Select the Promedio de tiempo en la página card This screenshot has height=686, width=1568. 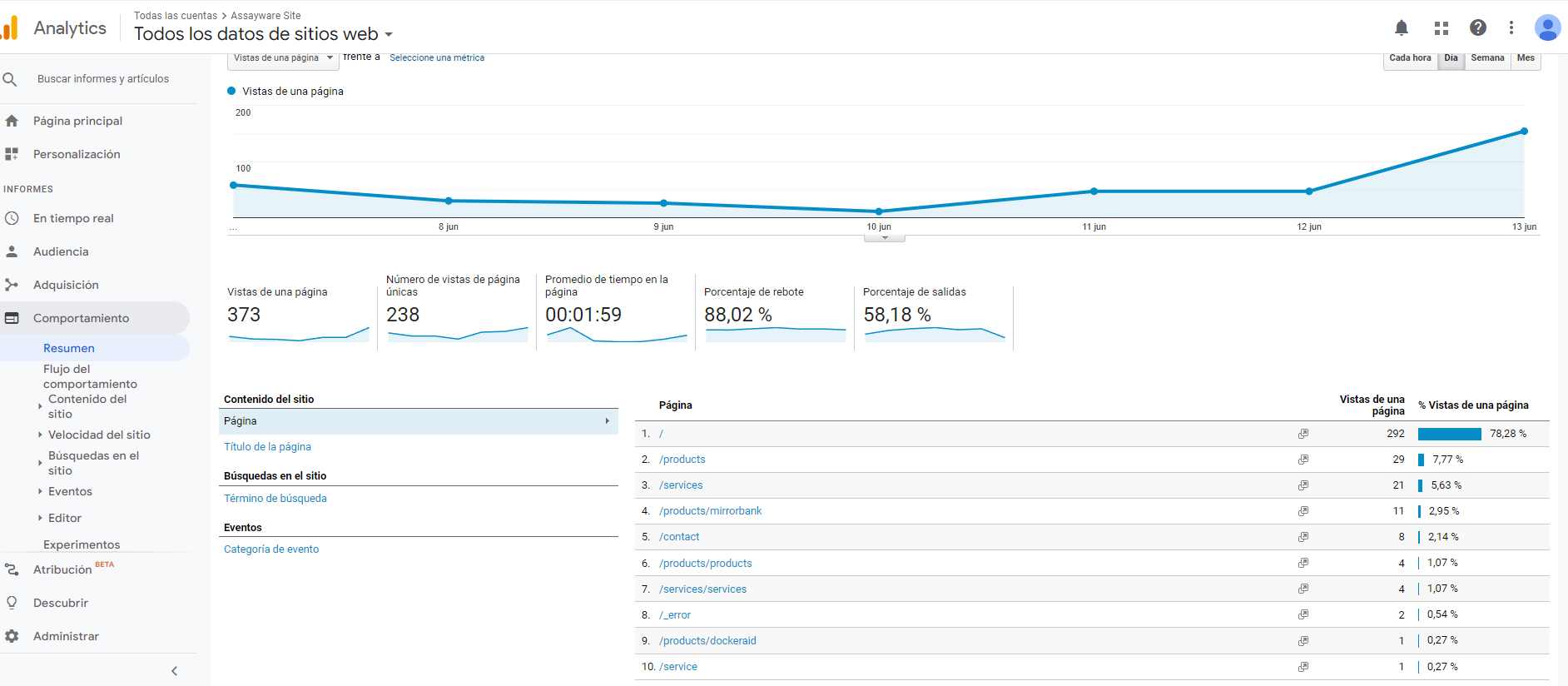[x=616, y=312]
